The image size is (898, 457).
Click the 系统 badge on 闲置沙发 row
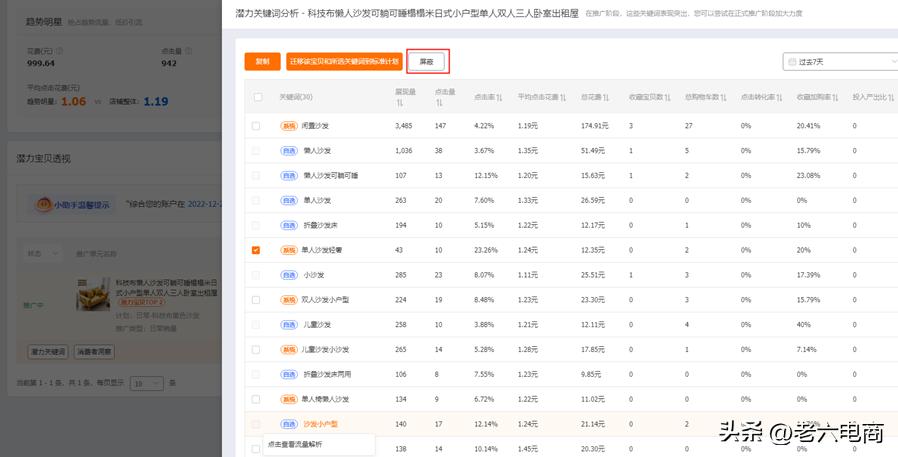coord(289,126)
